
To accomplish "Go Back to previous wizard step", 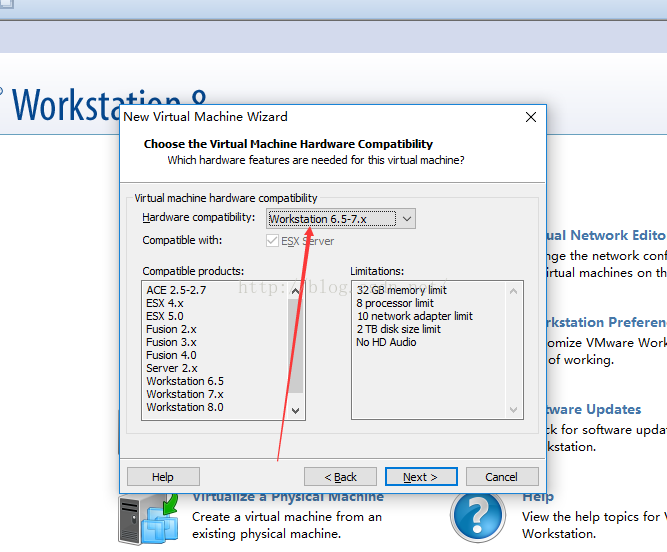I will pos(340,477).
